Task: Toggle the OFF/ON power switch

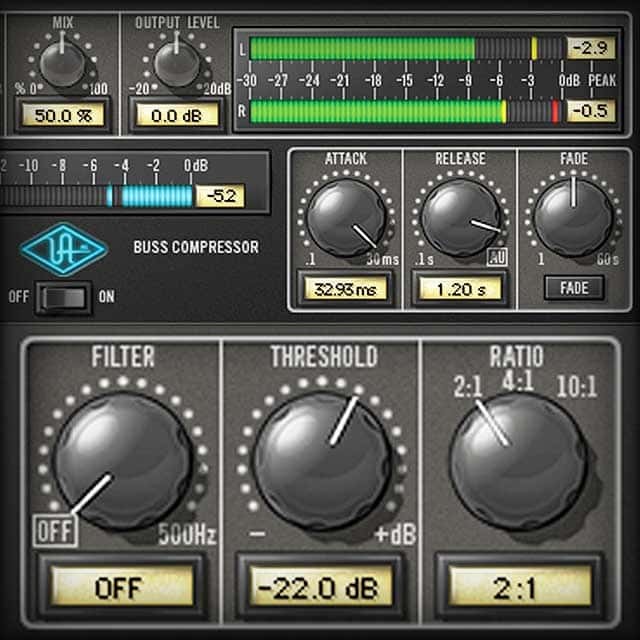Action: click(65, 297)
